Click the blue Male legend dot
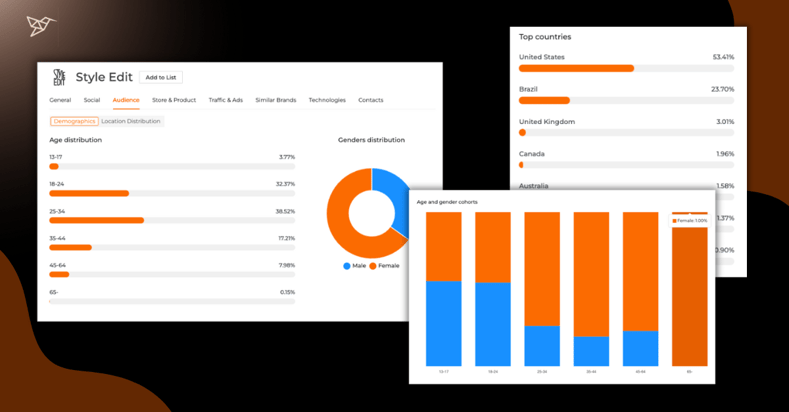Image resolution: width=789 pixels, height=412 pixels. coord(347,266)
